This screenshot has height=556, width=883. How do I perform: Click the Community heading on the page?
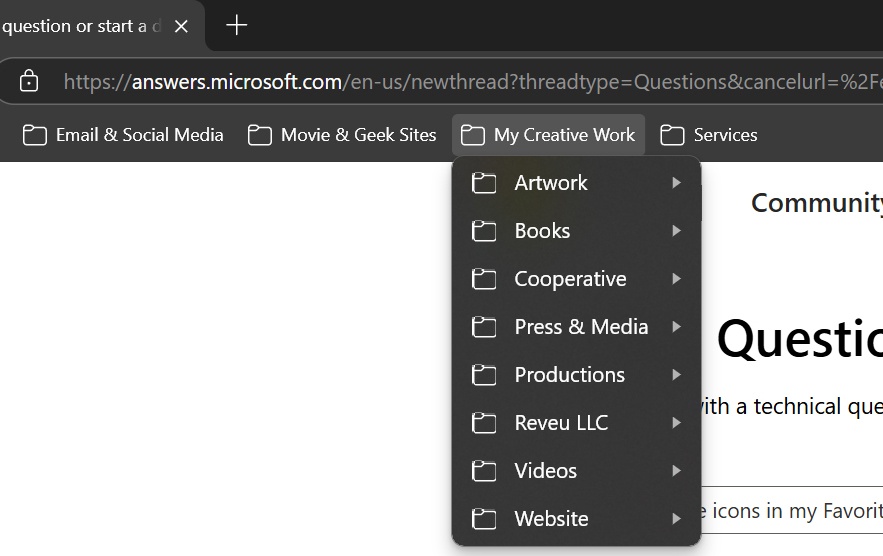tap(817, 203)
